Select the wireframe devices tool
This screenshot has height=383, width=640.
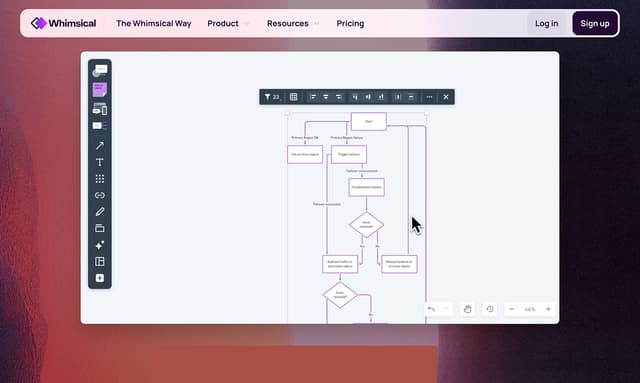[100, 109]
